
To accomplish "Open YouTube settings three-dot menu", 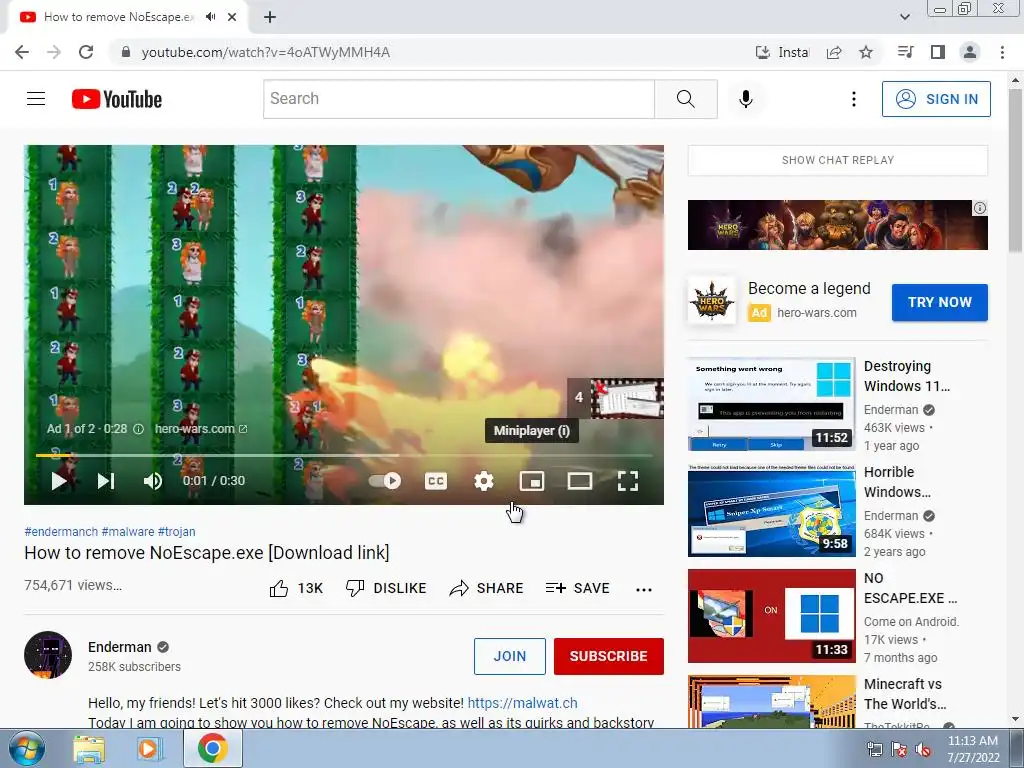I will [x=854, y=99].
